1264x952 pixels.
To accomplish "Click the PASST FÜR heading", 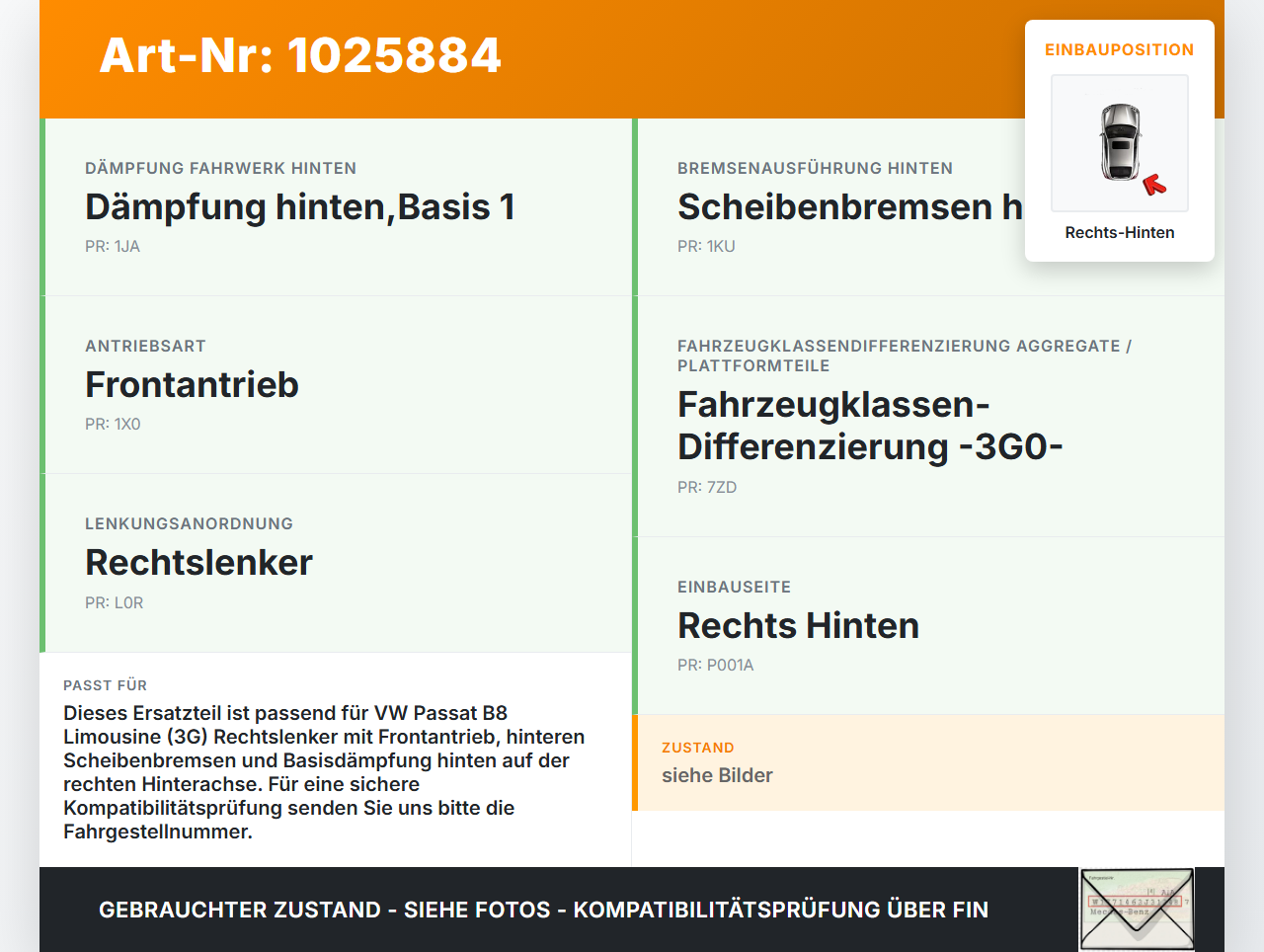I will pos(105,685).
